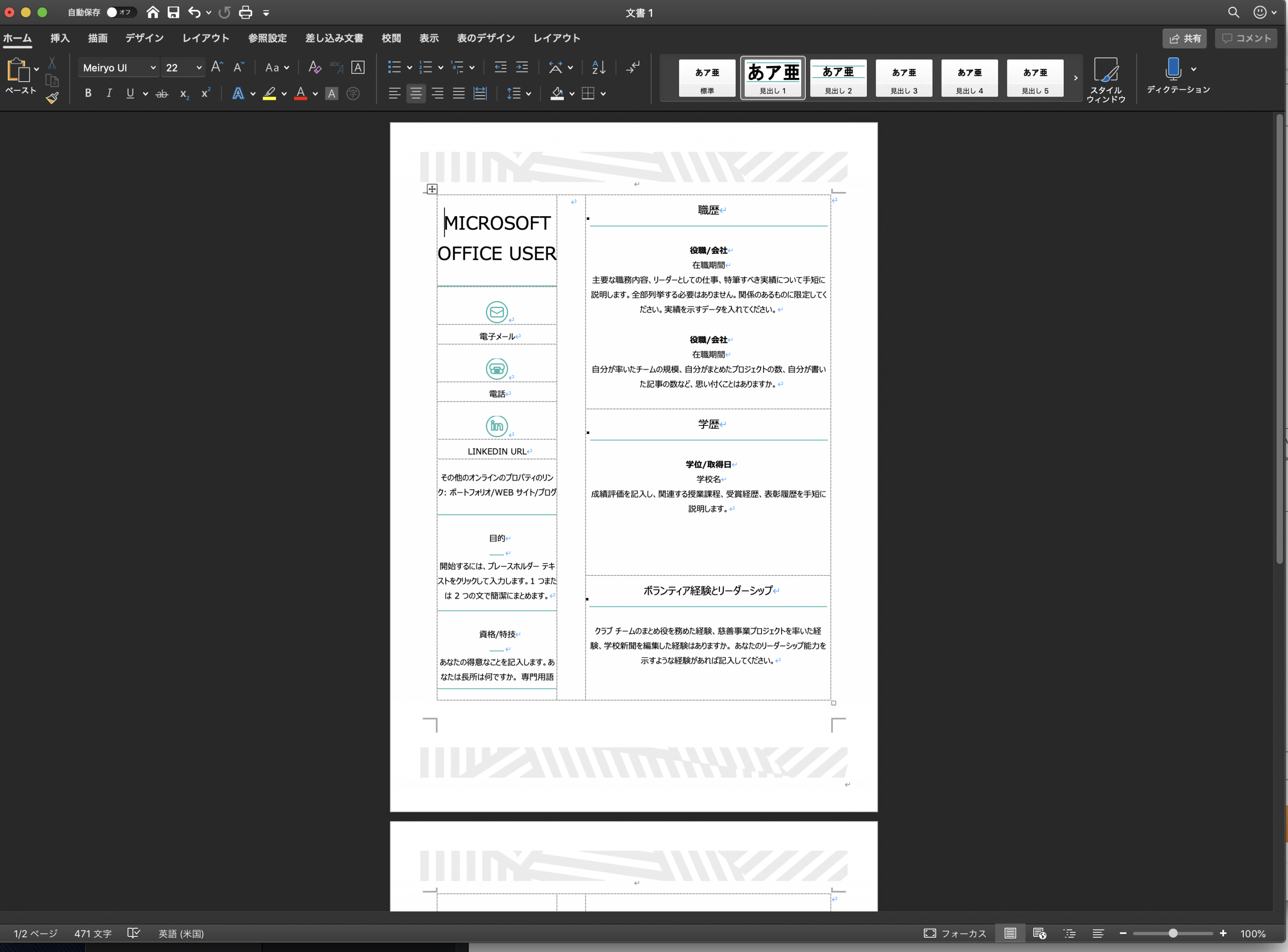This screenshot has width=1288, height=952.
Task: Click the underline formatting icon
Action: pyautogui.click(x=130, y=94)
